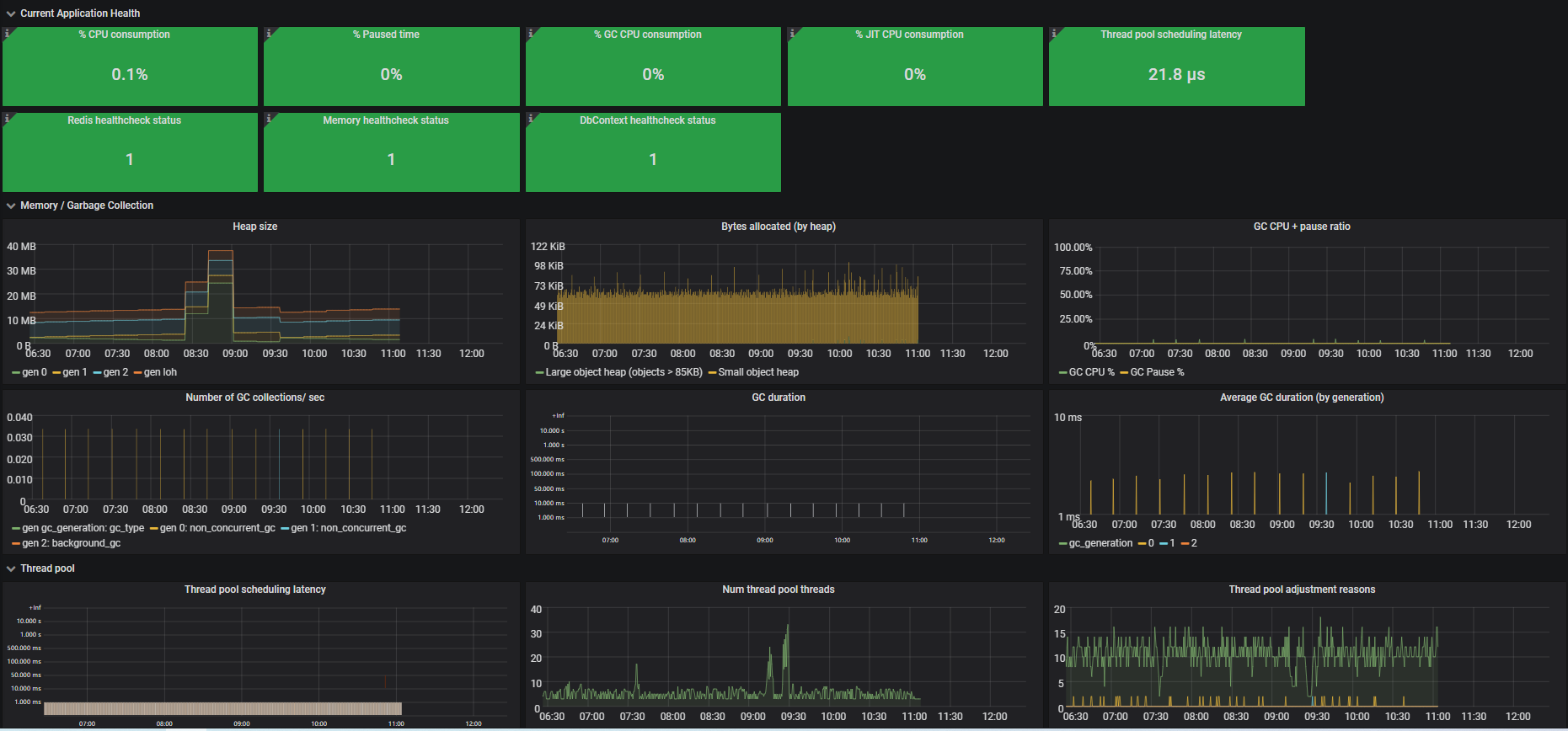The height and width of the screenshot is (731, 1568).
Task: Click the blue gen 1 bar in Average GC duration
Action: (1326, 494)
